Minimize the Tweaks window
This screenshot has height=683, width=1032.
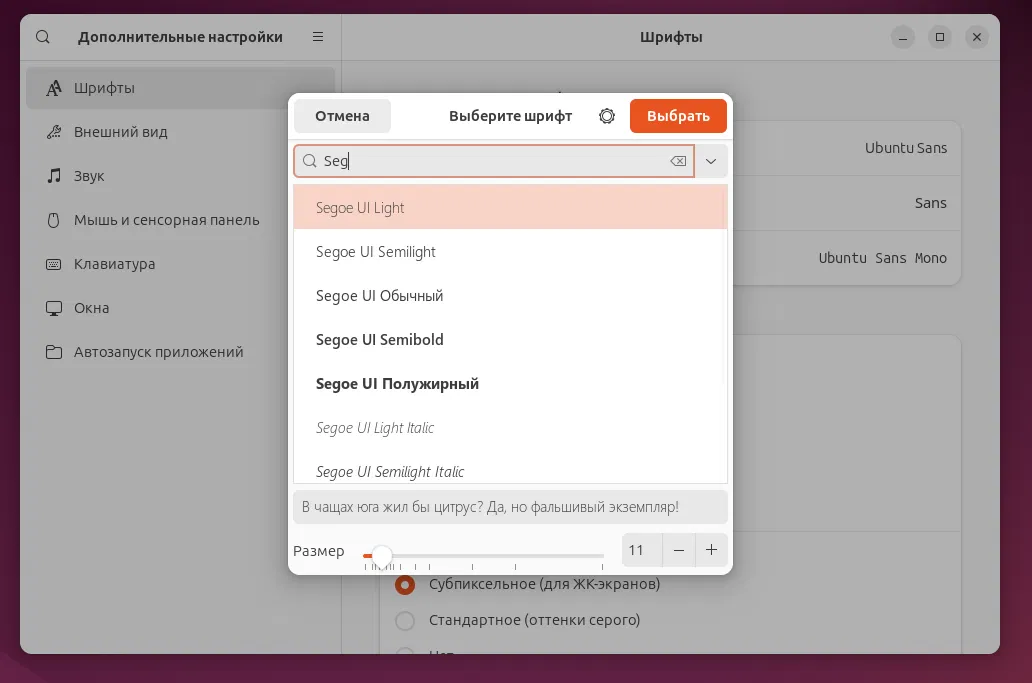pyautogui.click(x=903, y=38)
